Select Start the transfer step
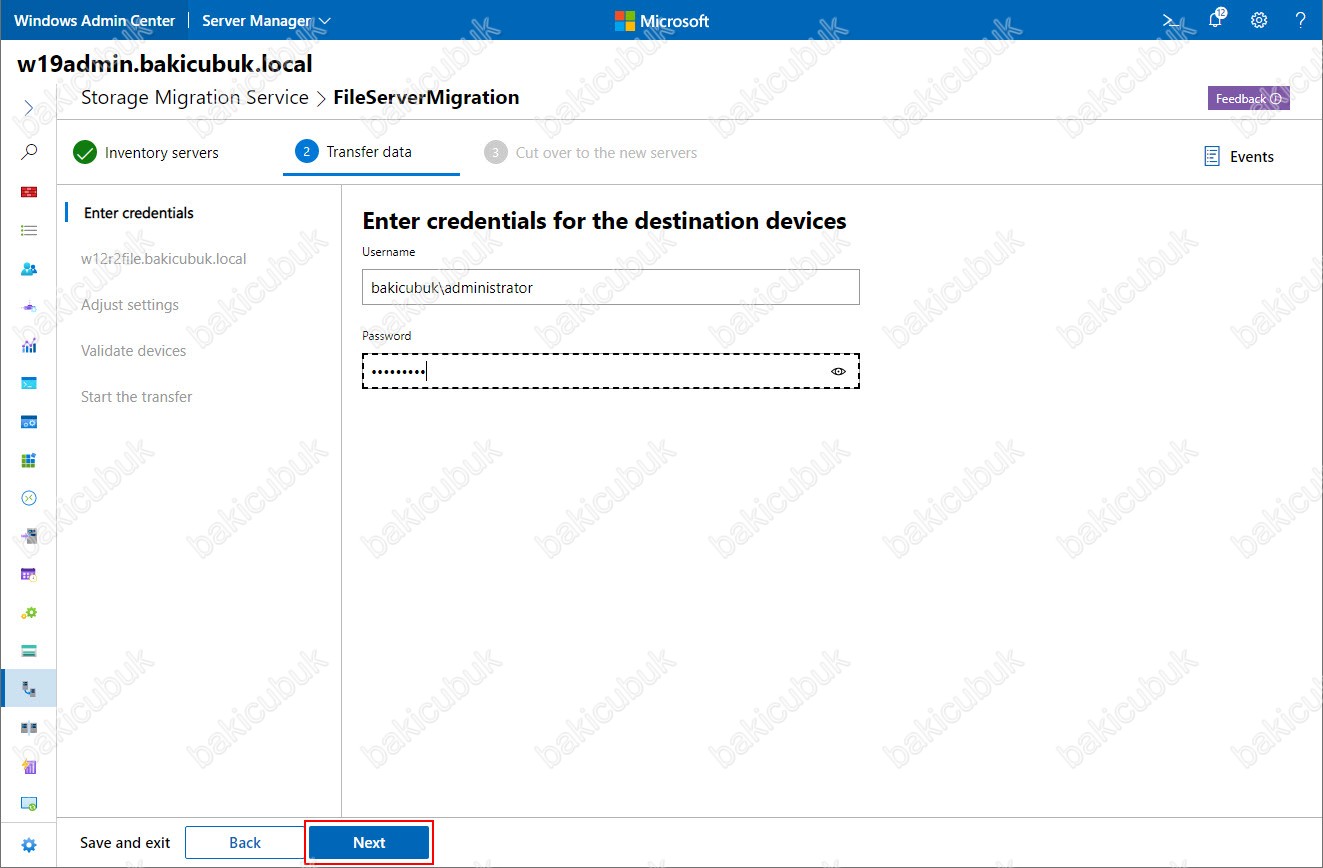1323x868 pixels. pos(137,397)
